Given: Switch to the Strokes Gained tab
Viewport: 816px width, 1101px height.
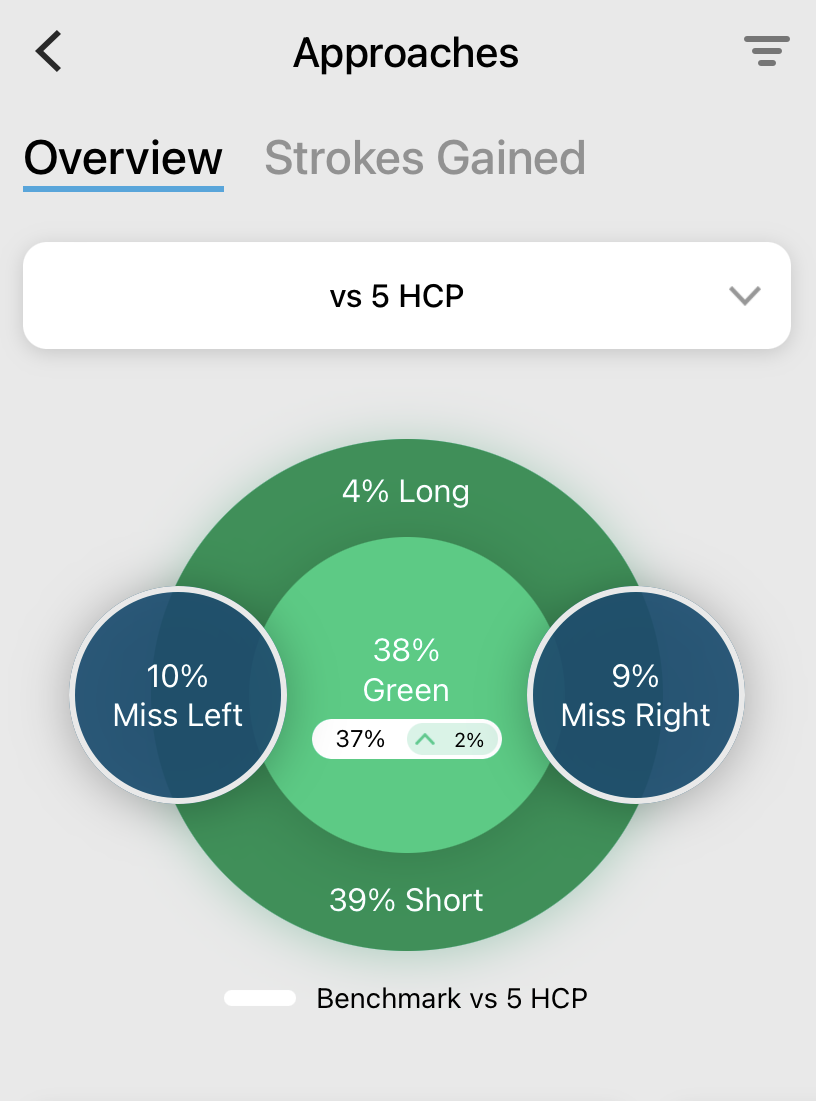Looking at the screenshot, I should (x=424, y=158).
